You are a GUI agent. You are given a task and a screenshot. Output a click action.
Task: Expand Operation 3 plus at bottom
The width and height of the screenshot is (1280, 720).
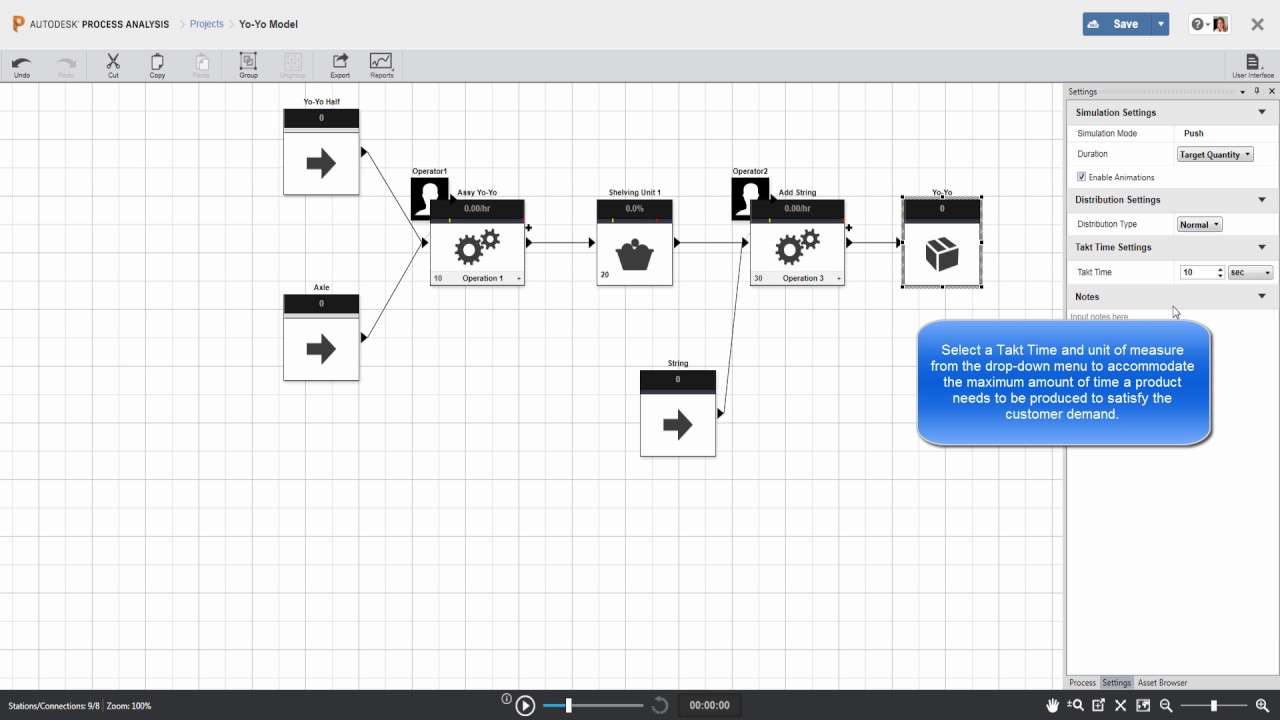(x=839, y=279)
